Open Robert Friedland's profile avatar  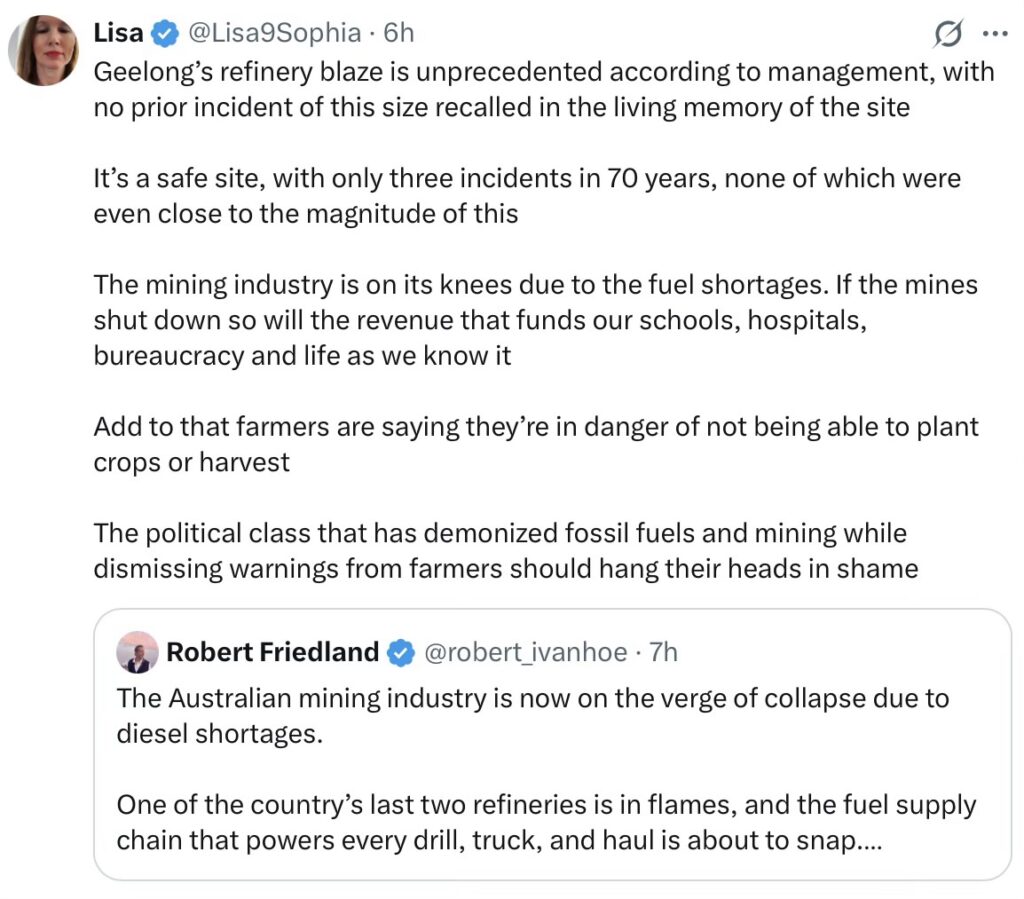click(x=137, y=652)
